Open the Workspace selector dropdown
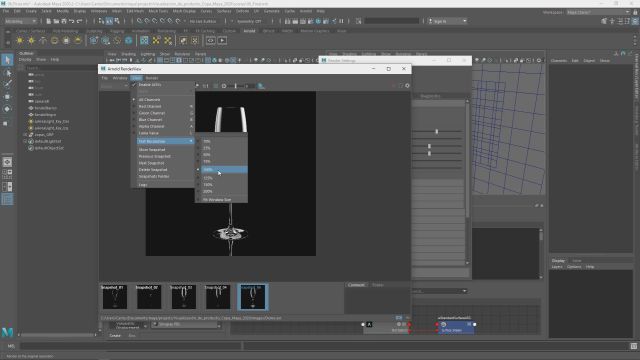 598,12
